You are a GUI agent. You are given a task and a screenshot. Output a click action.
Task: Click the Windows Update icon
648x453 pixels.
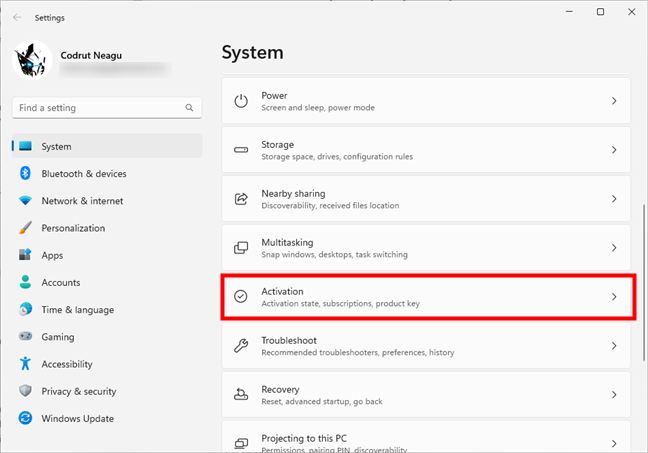(25, 419)
